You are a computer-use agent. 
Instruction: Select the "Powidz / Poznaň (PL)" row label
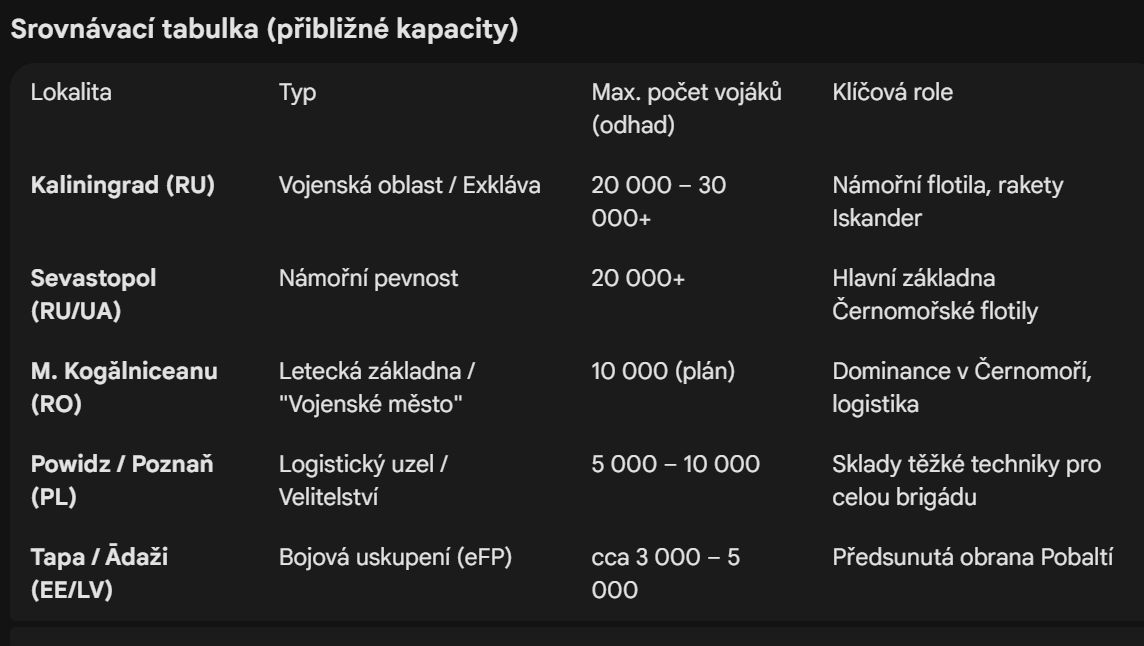[x=122, y=480]
